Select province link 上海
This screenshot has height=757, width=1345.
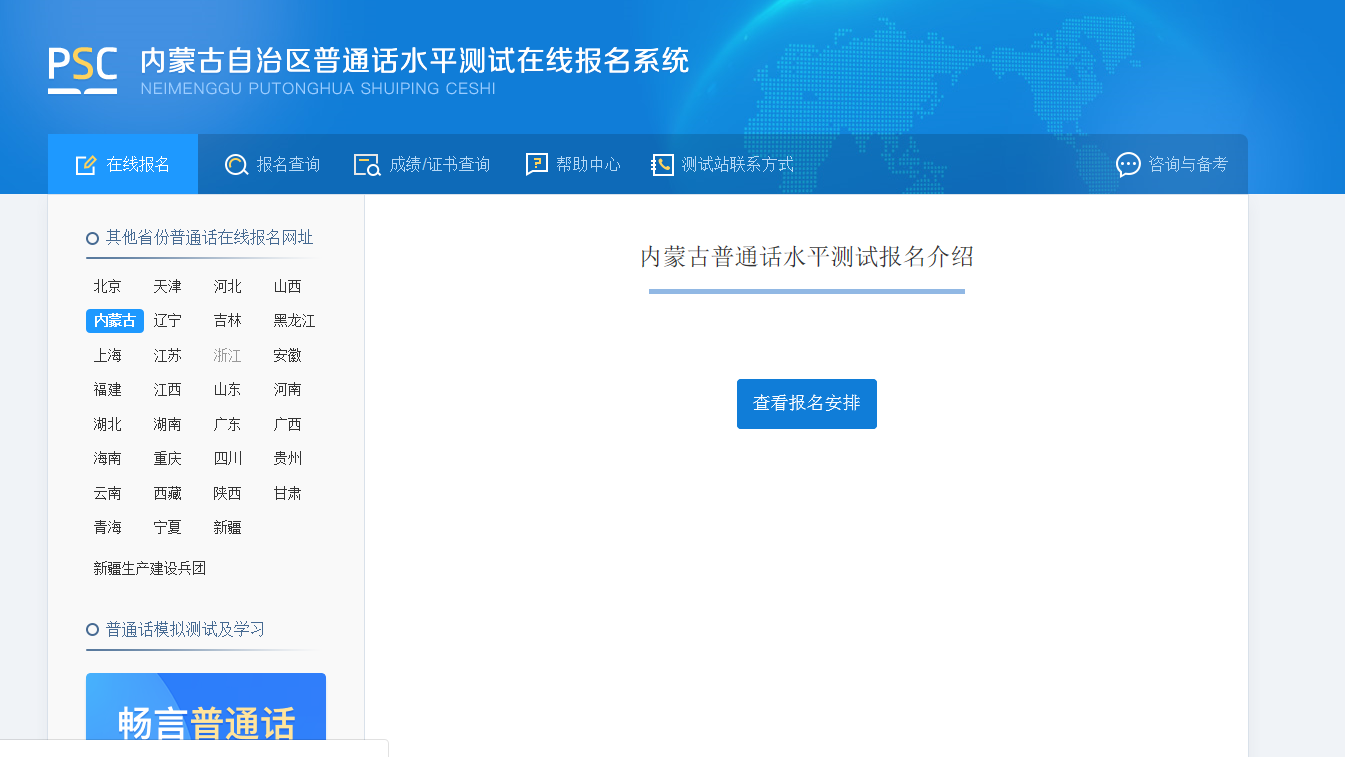pyautogui.click(x=108, y=356)
